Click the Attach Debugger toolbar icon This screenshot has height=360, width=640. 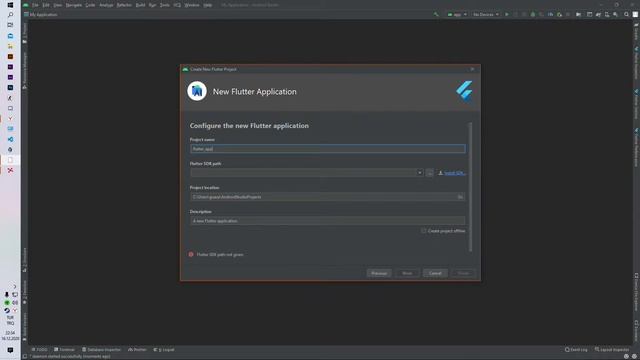(559, 14)
